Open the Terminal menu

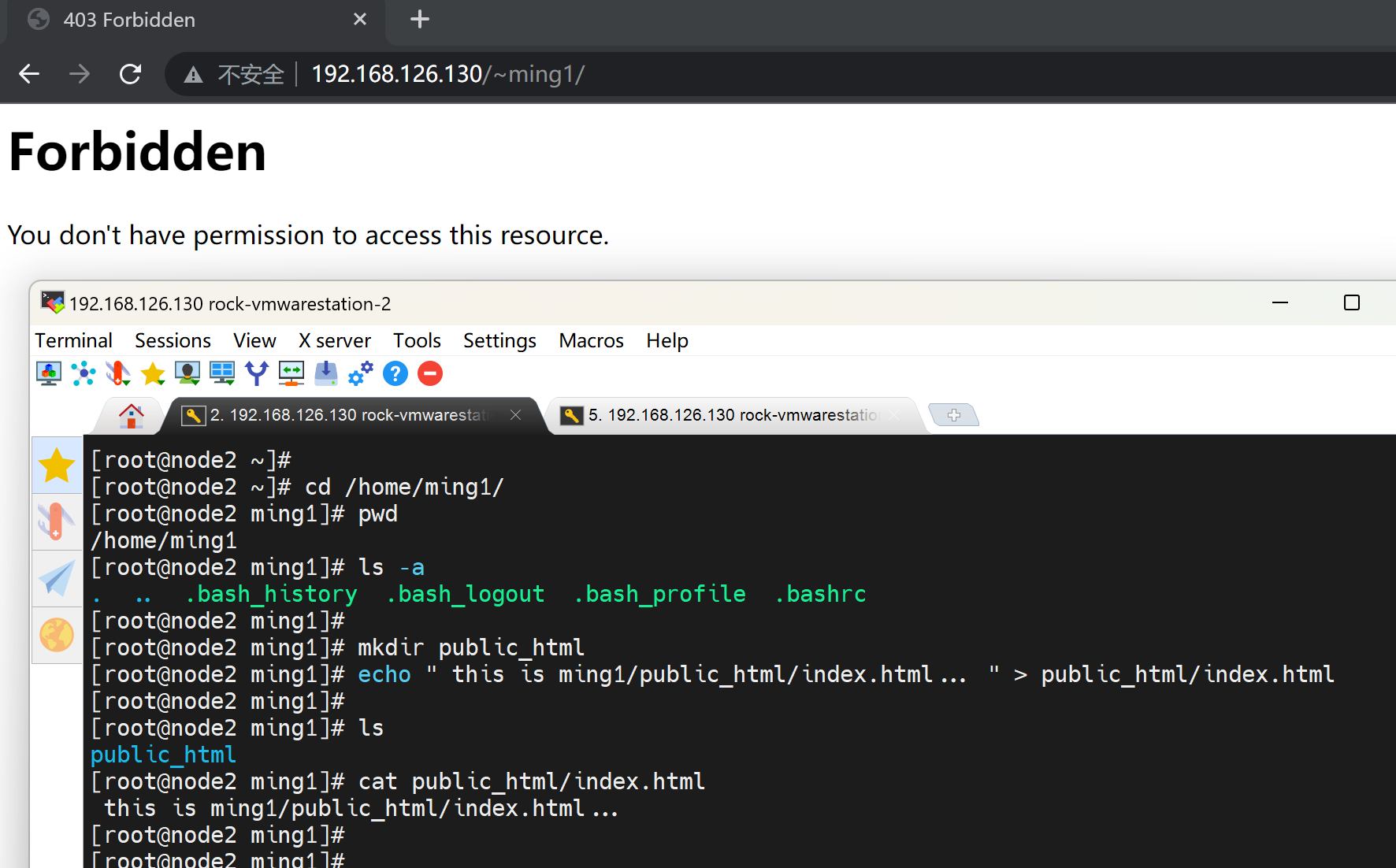pyautogui.click(x=73, y=340)
